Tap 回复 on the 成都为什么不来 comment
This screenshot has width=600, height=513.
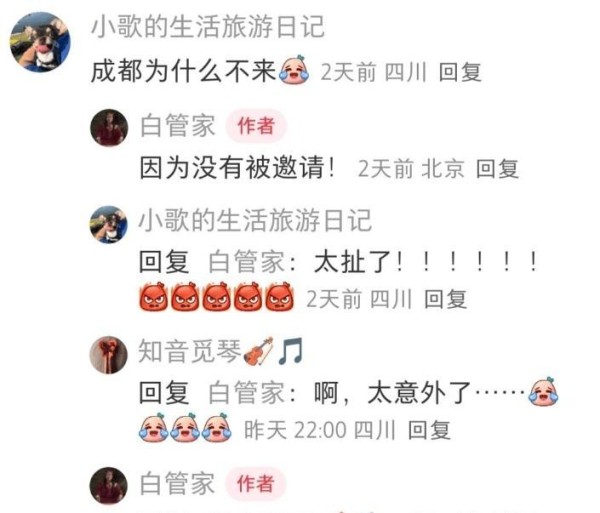tap(460, 72)
